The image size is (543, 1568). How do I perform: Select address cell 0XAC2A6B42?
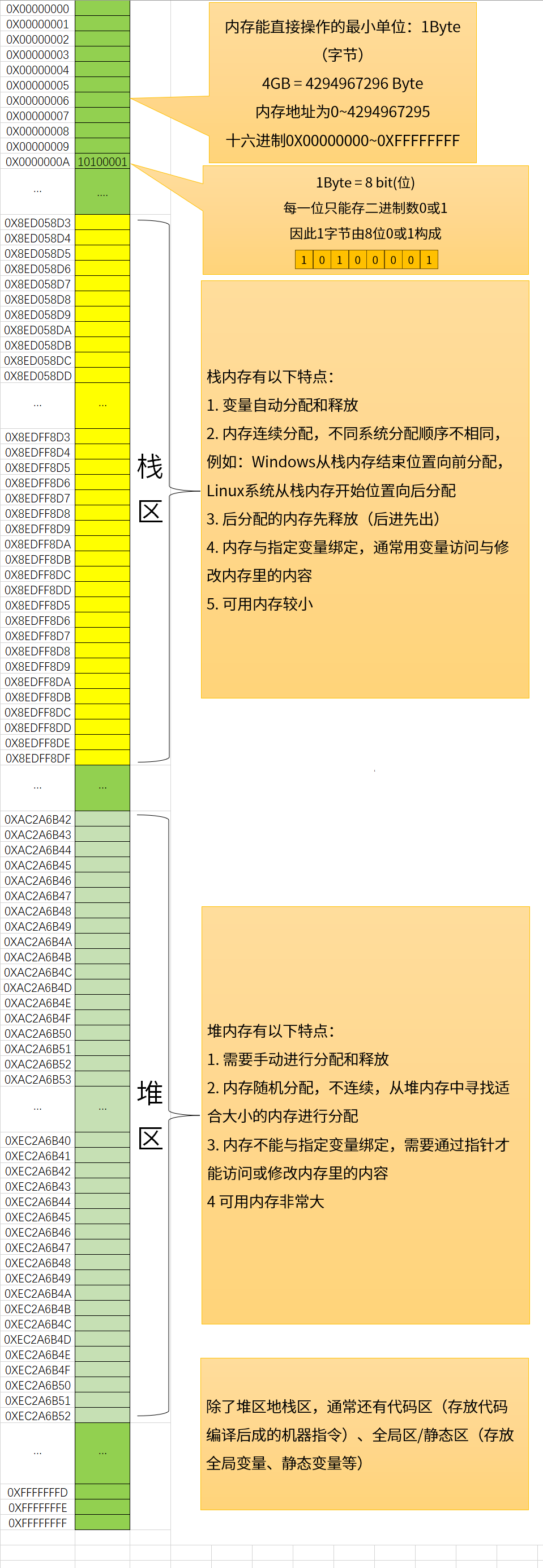point(38,819)
